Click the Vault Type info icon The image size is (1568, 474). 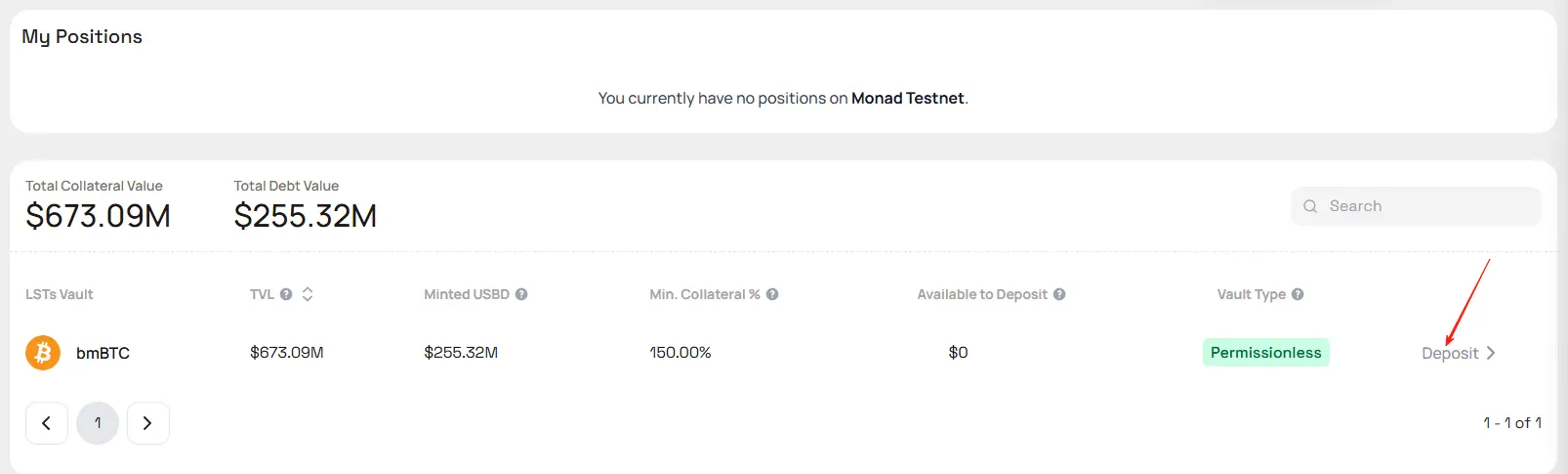click(x=1298, y=294)
